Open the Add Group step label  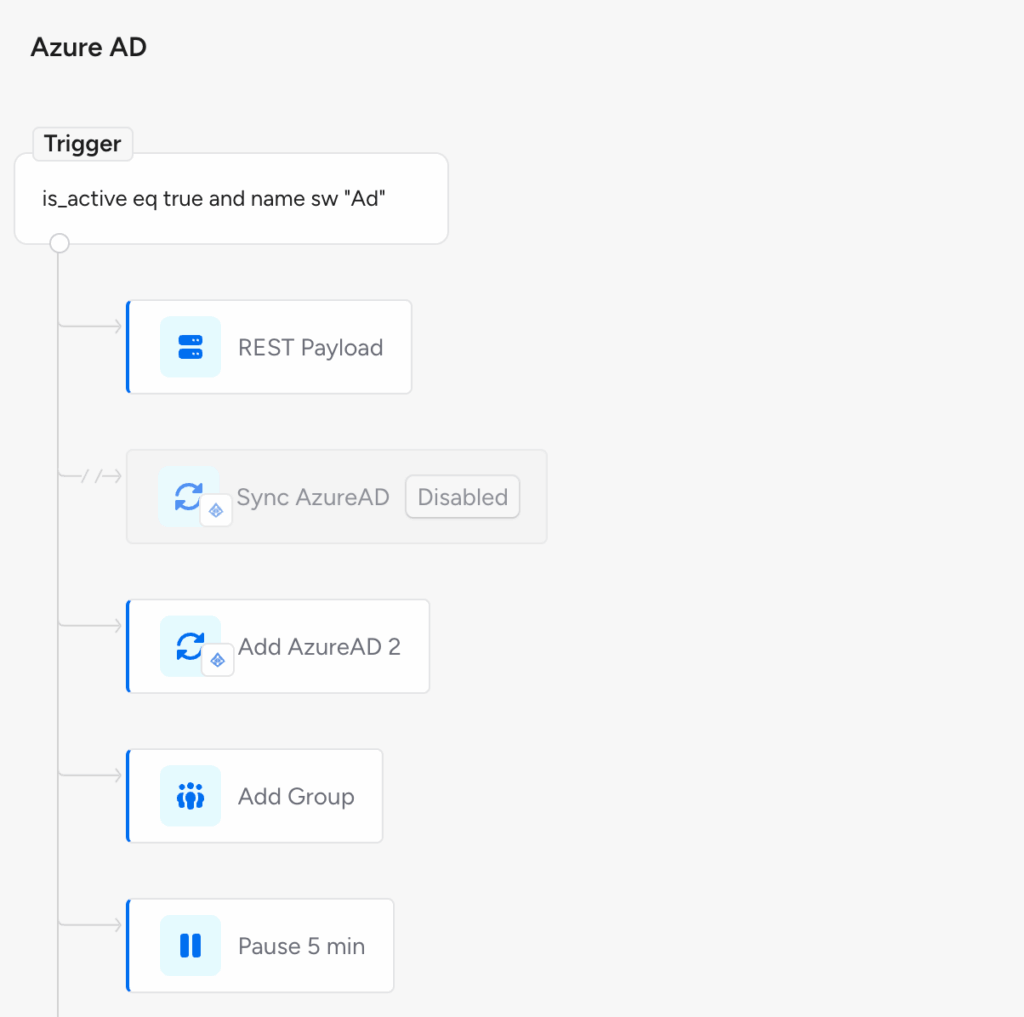(x=296, y=797)
